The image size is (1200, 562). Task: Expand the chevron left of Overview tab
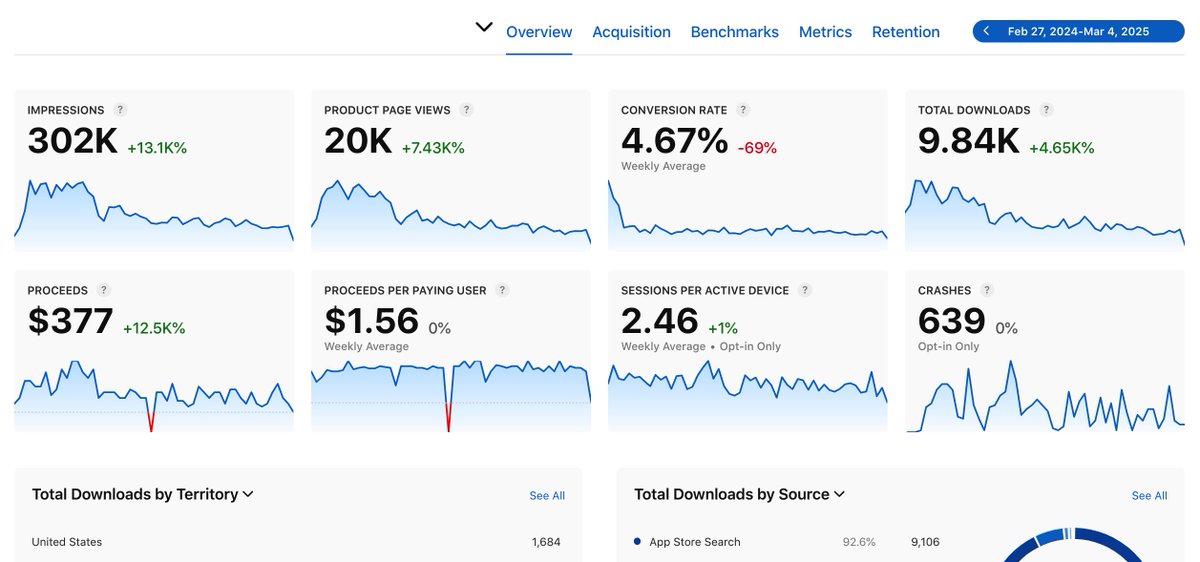point(484,27)
